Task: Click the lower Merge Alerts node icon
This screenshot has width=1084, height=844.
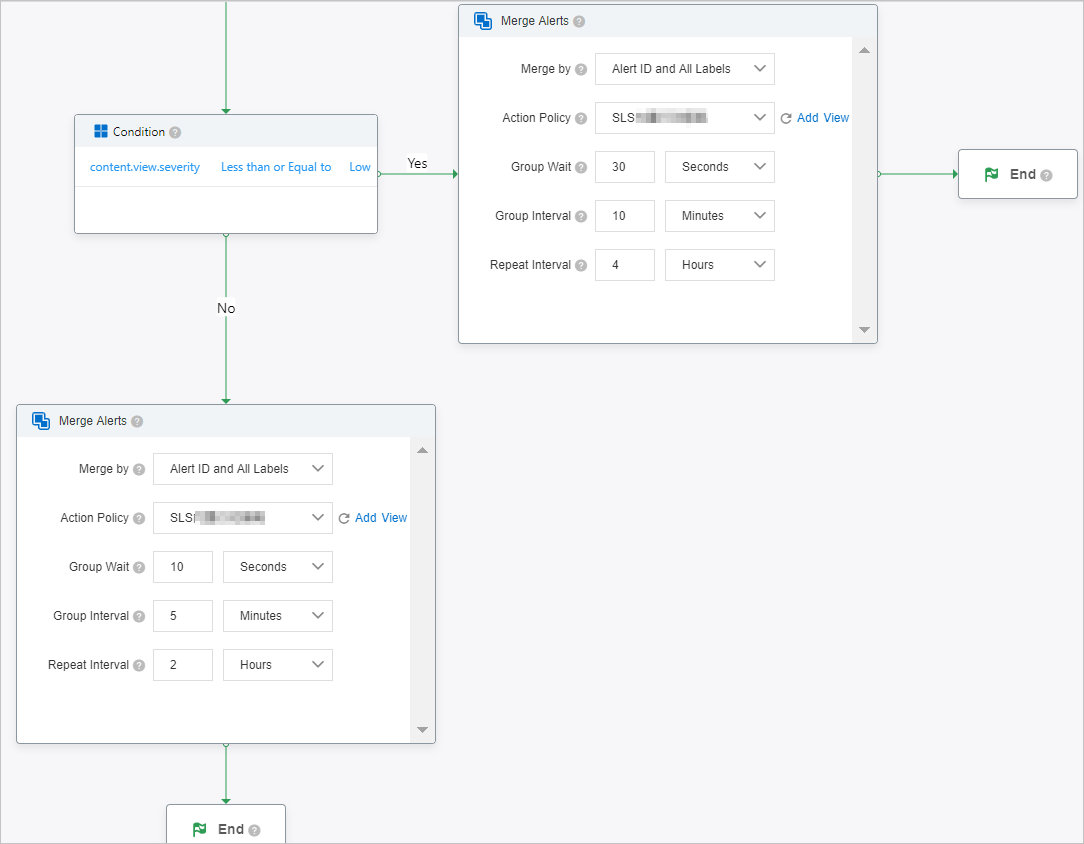Action: (x=41, y=421)
